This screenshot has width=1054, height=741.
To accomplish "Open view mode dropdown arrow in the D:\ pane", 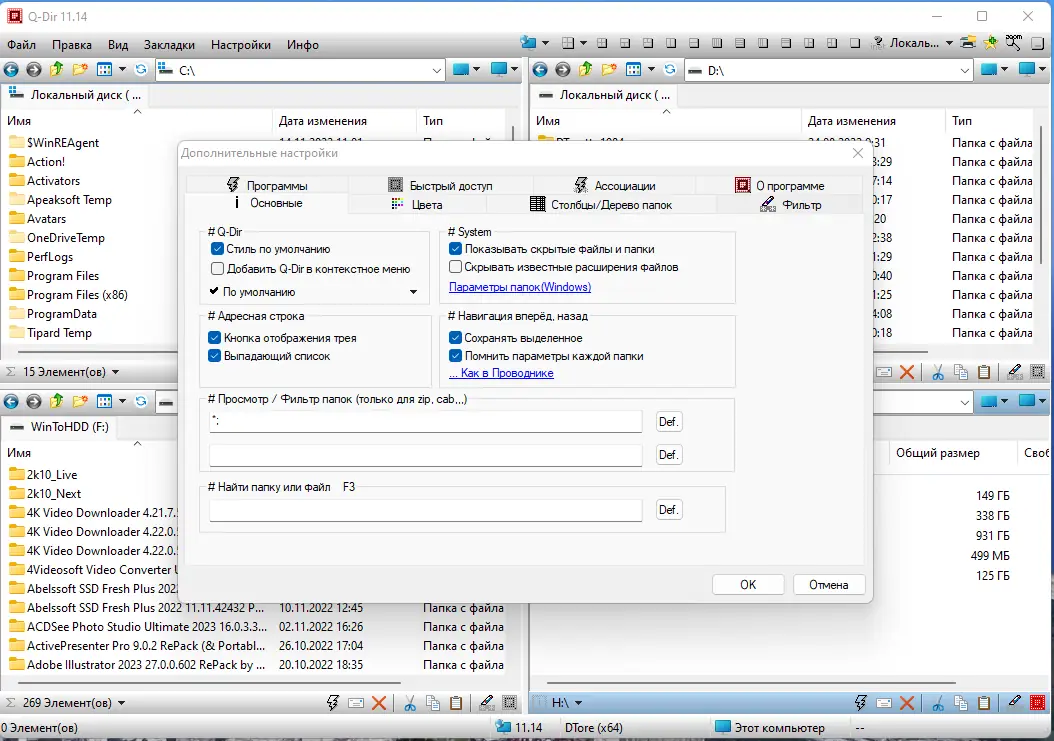I will tap(651, 69).
